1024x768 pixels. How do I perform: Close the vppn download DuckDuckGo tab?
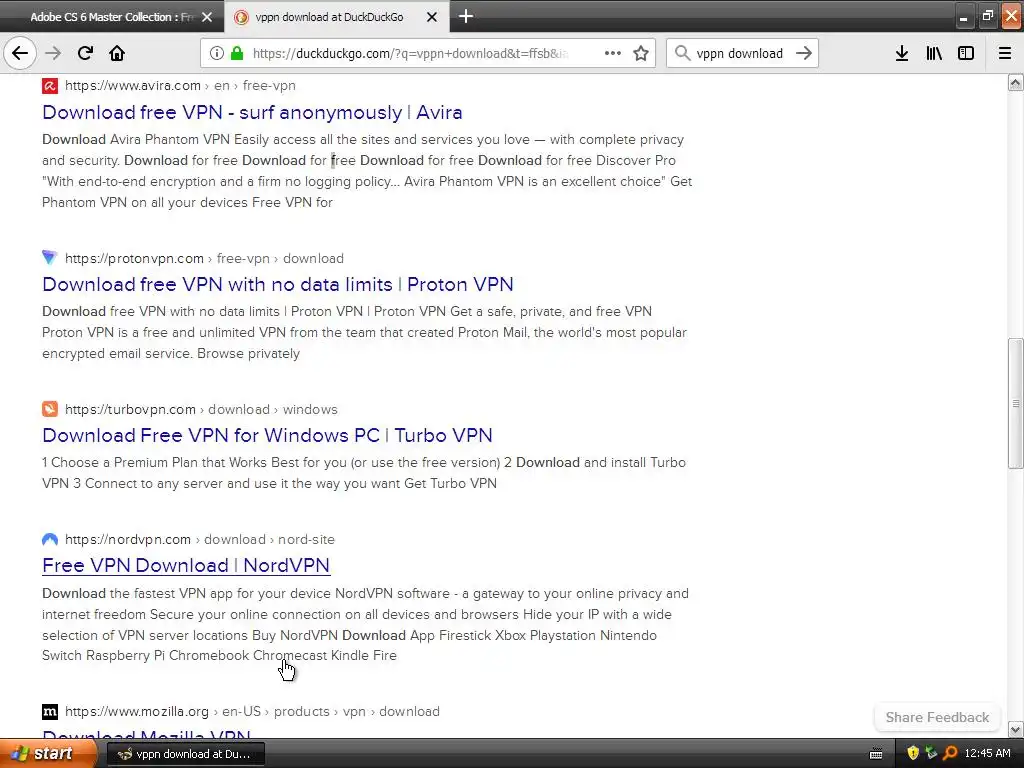coord(432,17)
